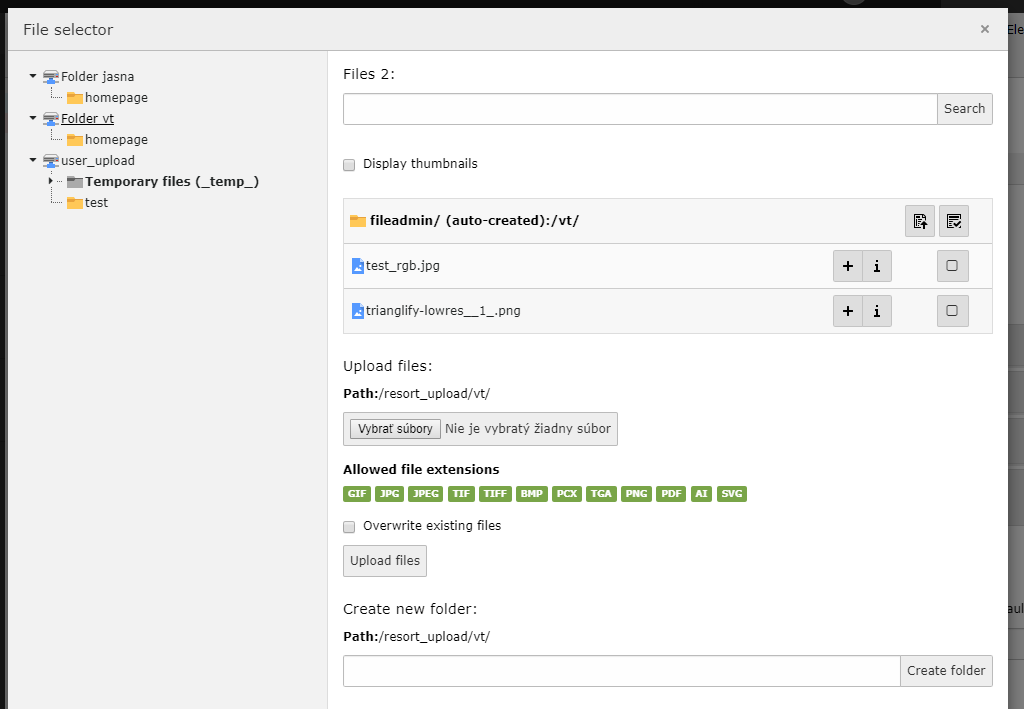Click the Upload files button
This screenshot has height=709, width=1024.
click(x=385, y=561)
